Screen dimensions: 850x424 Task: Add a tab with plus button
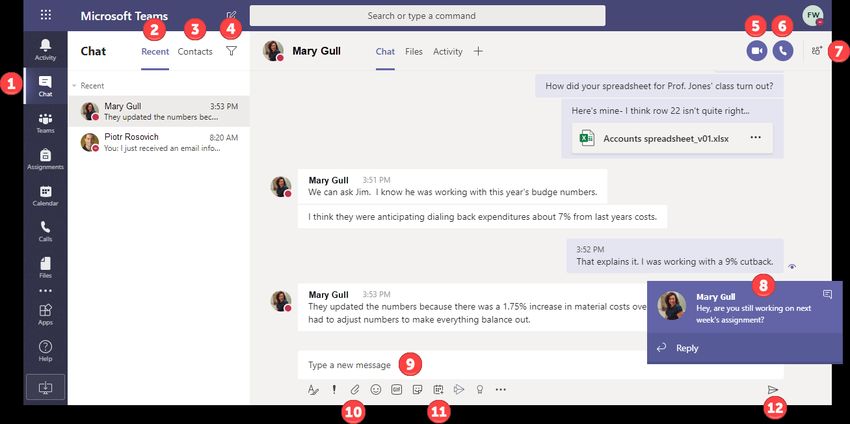478,51
